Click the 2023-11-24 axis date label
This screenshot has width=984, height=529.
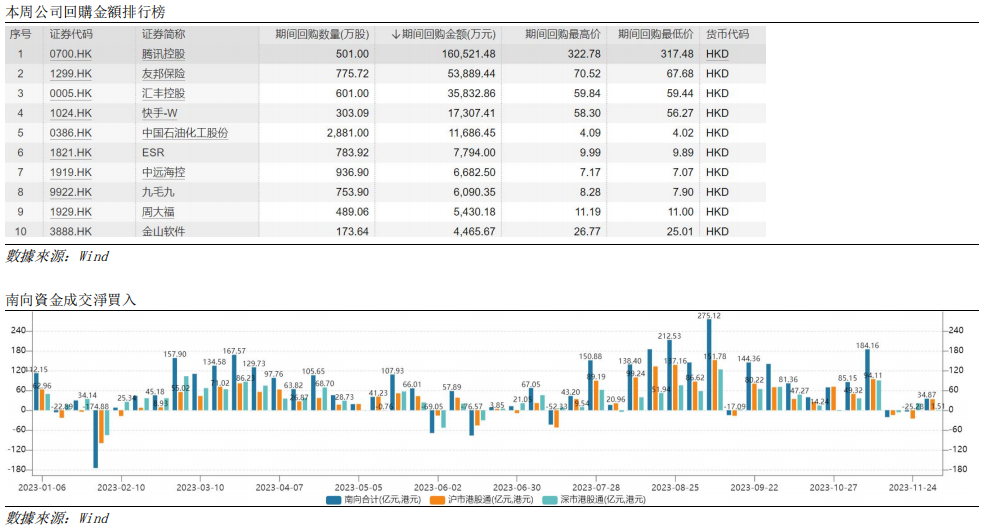coord(912,488)
